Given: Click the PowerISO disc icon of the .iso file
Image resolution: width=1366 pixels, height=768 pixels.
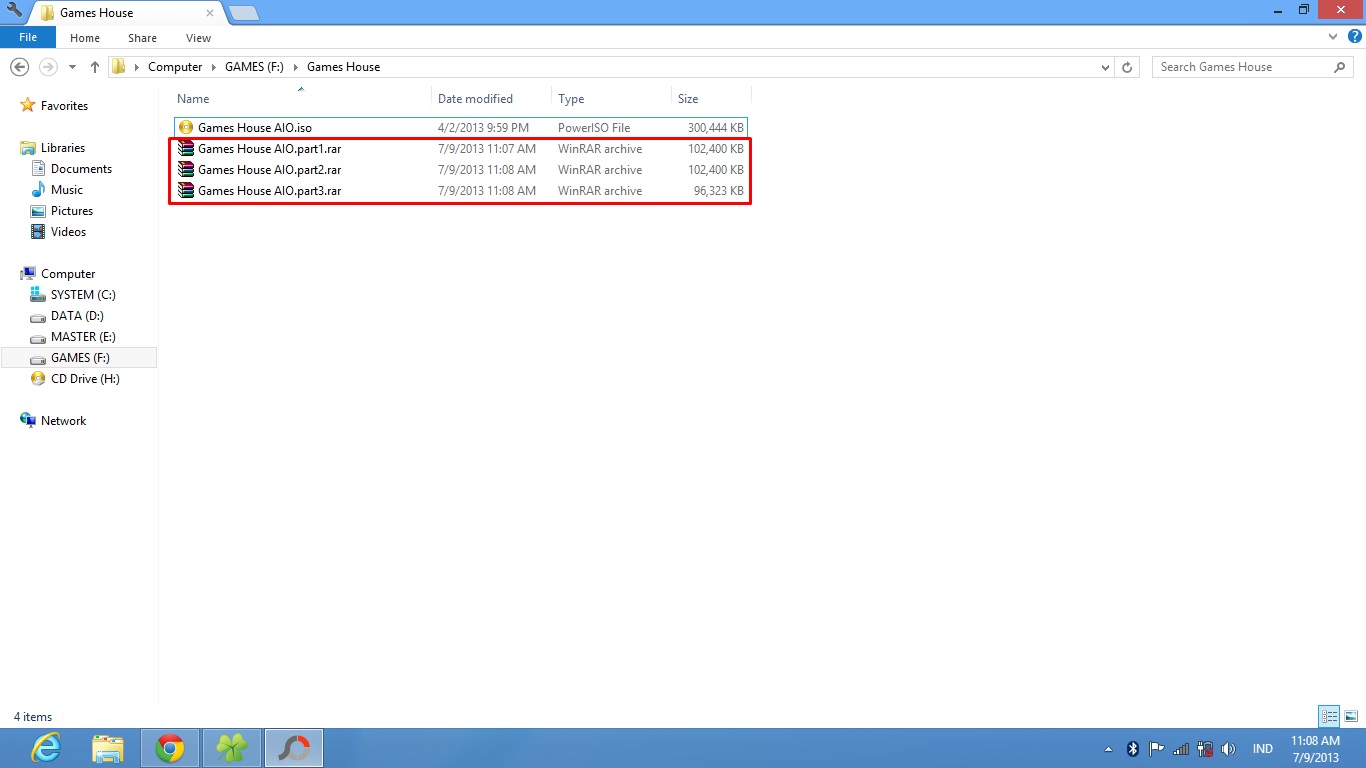Looking at the screenshot, I should click(x=186, y=128).
